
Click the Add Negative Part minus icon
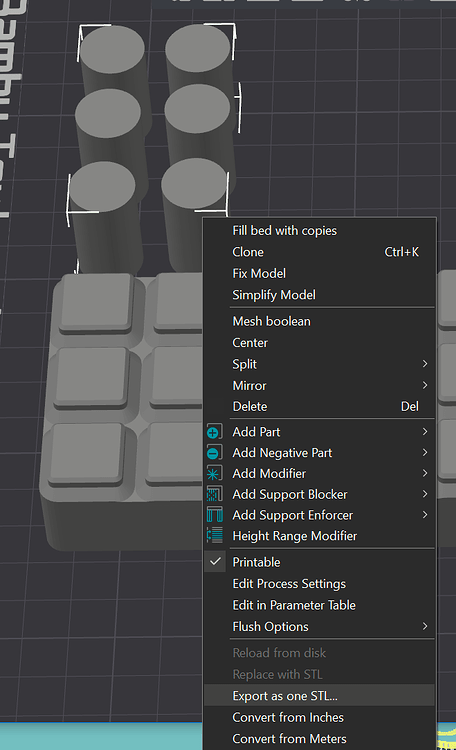(214, 453)
